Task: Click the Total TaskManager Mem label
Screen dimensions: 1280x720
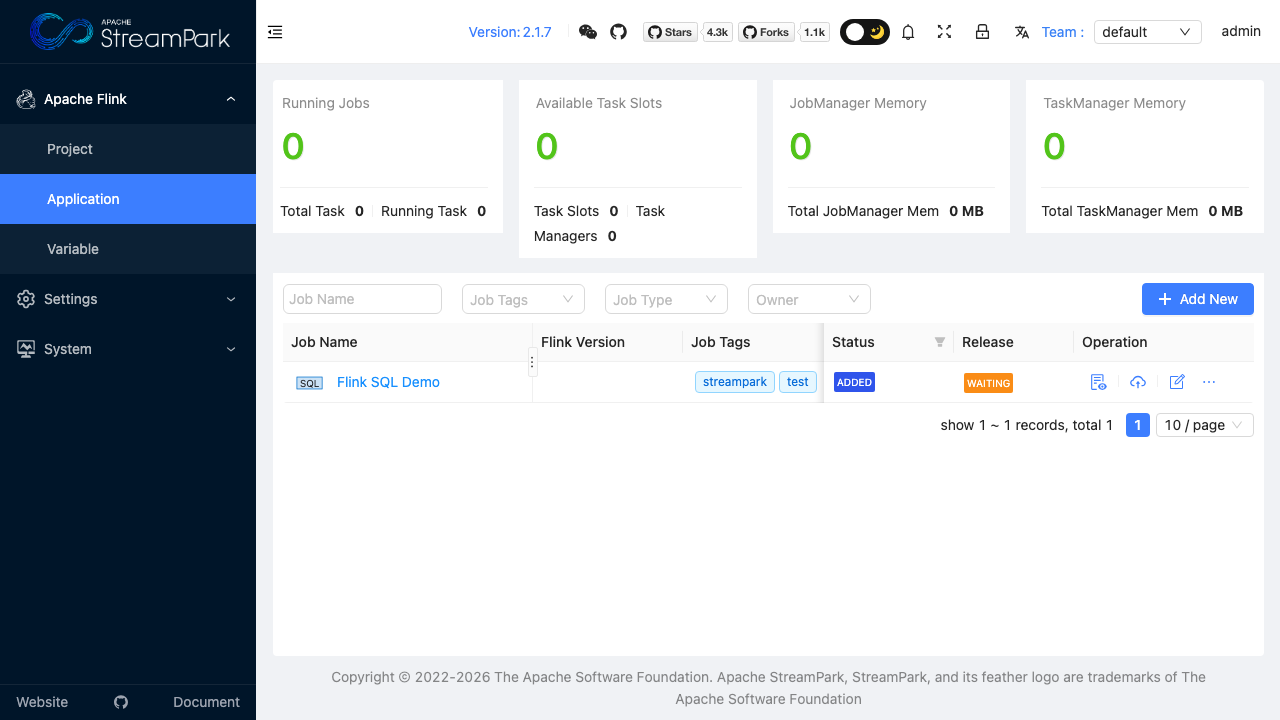Action: point(1120,211)
